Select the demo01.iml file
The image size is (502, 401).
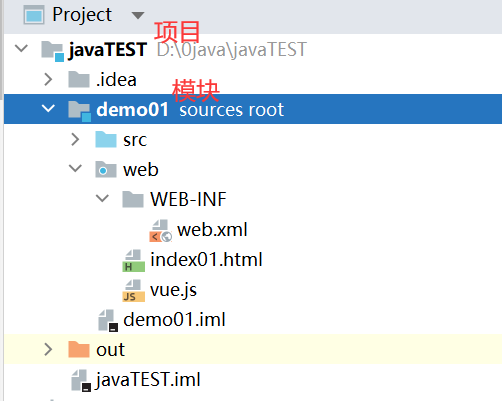point(162,320)
